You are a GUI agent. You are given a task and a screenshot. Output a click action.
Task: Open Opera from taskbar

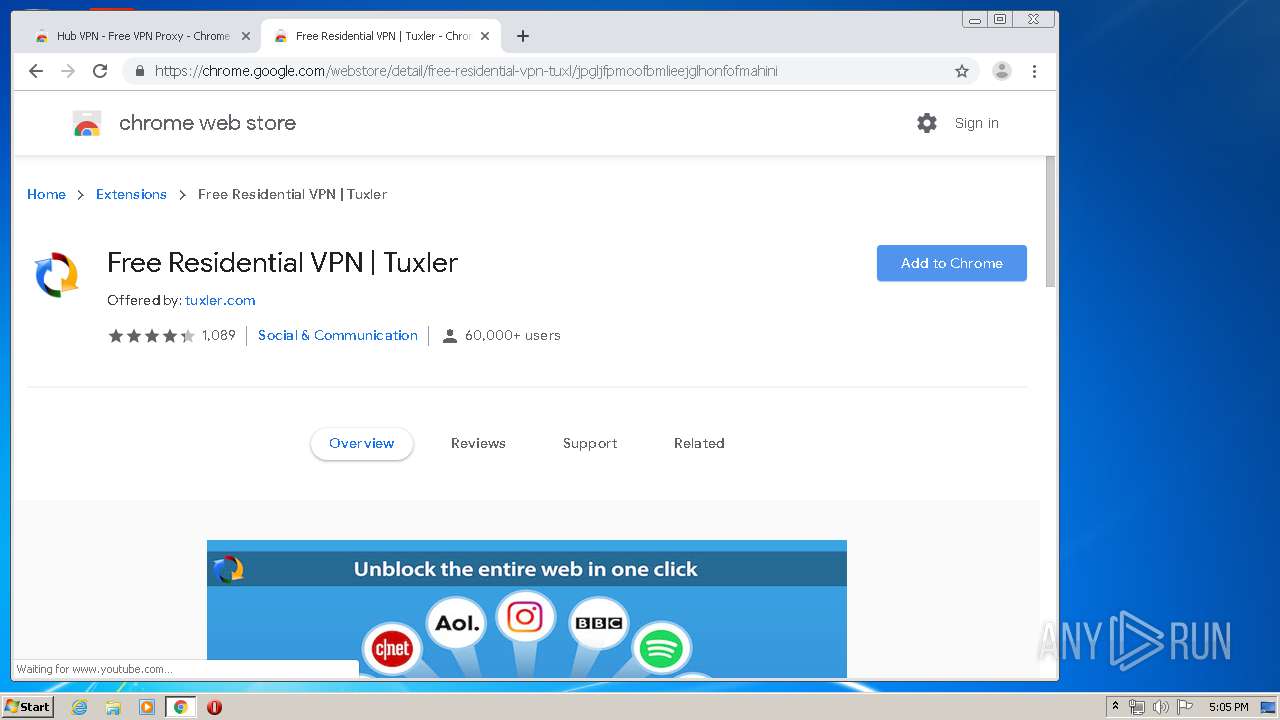(214, 707)
